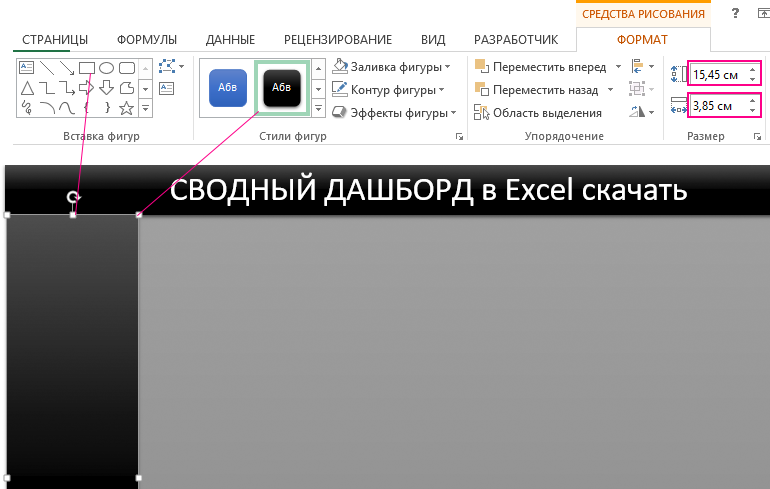Switch to the ФОРМУЛЫ tab
The width and height of the screenshot is (770, 489).
(147, 40)
